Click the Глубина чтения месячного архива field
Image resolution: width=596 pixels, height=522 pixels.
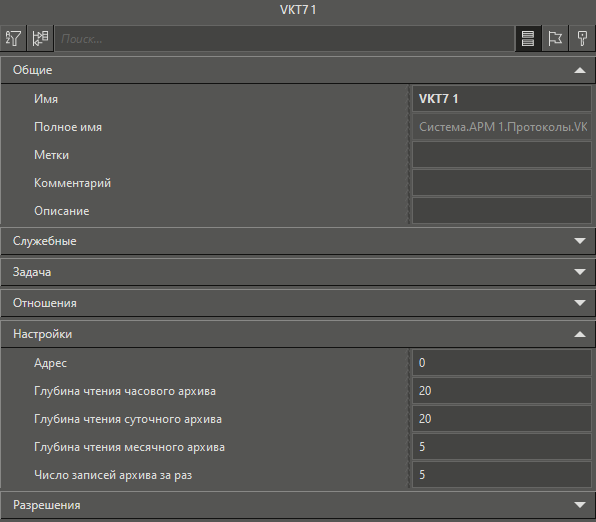[x=502, y=447]
